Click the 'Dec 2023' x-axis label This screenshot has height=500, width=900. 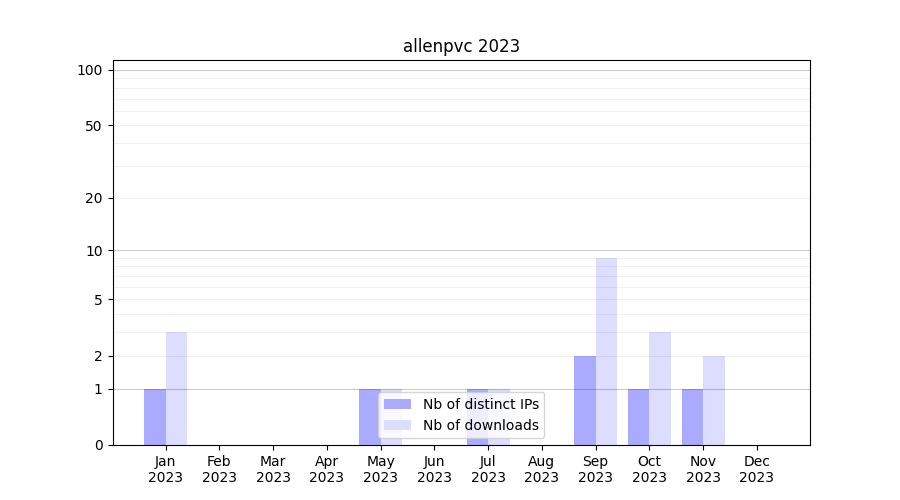click(x=757, y=469)
